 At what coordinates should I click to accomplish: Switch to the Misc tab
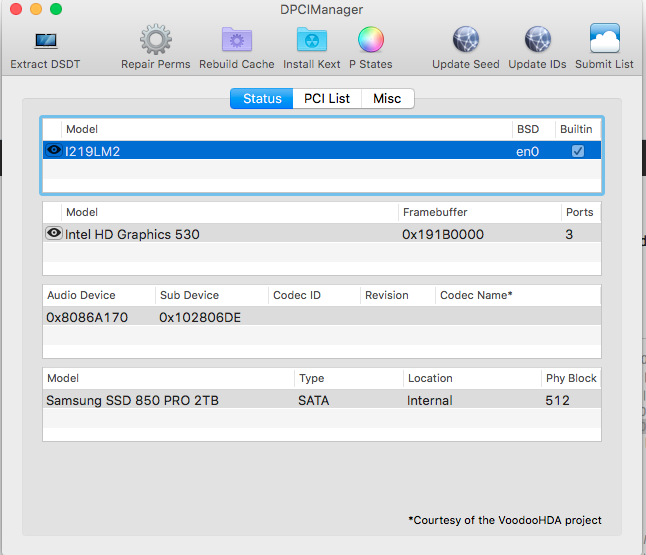click(388, 99)
